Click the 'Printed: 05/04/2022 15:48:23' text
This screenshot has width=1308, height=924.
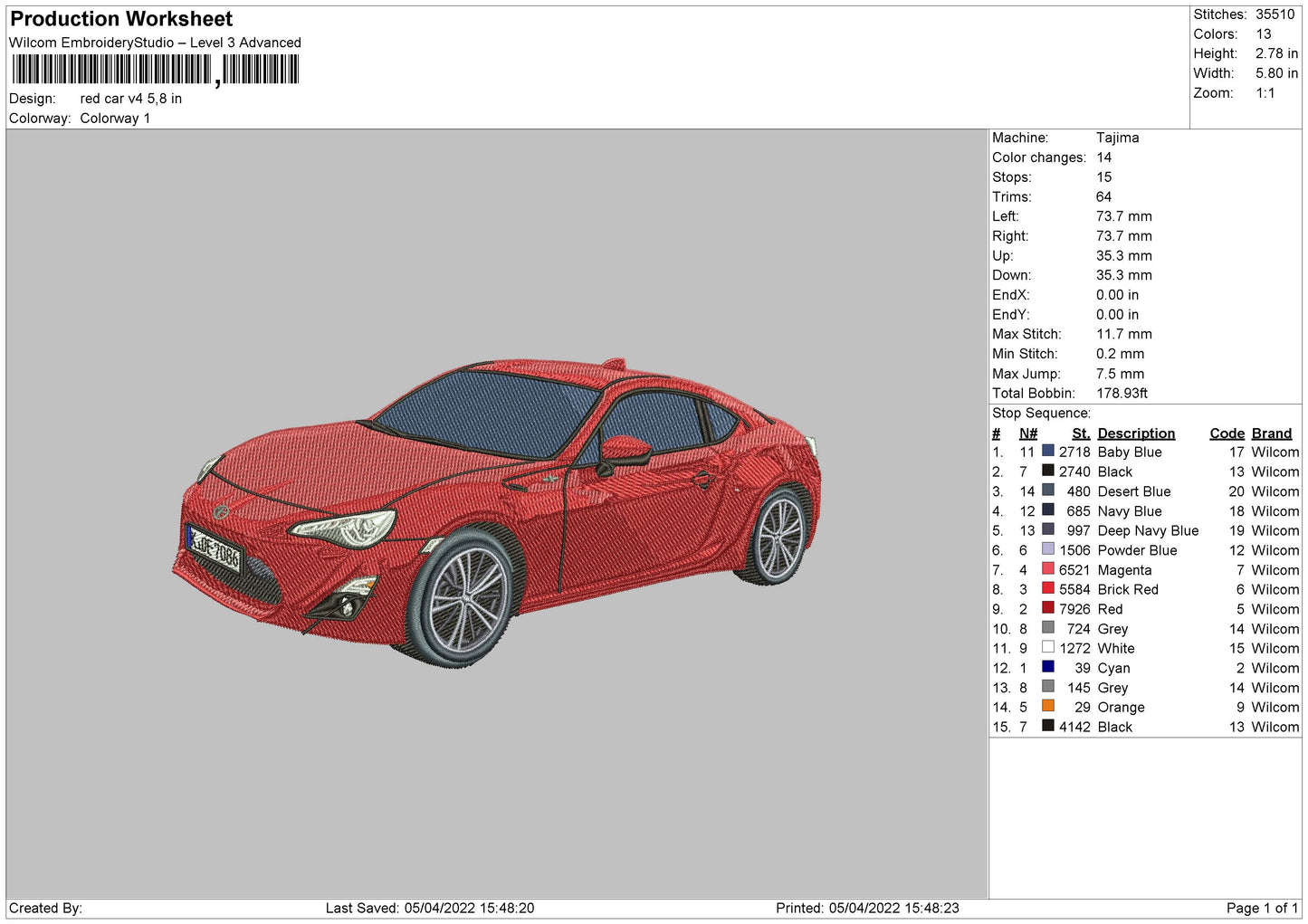(867, 909)
